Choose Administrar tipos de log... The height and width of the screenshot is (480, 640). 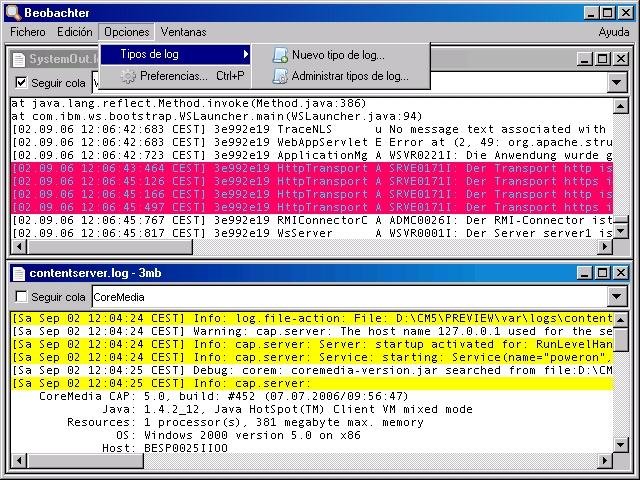341,76
